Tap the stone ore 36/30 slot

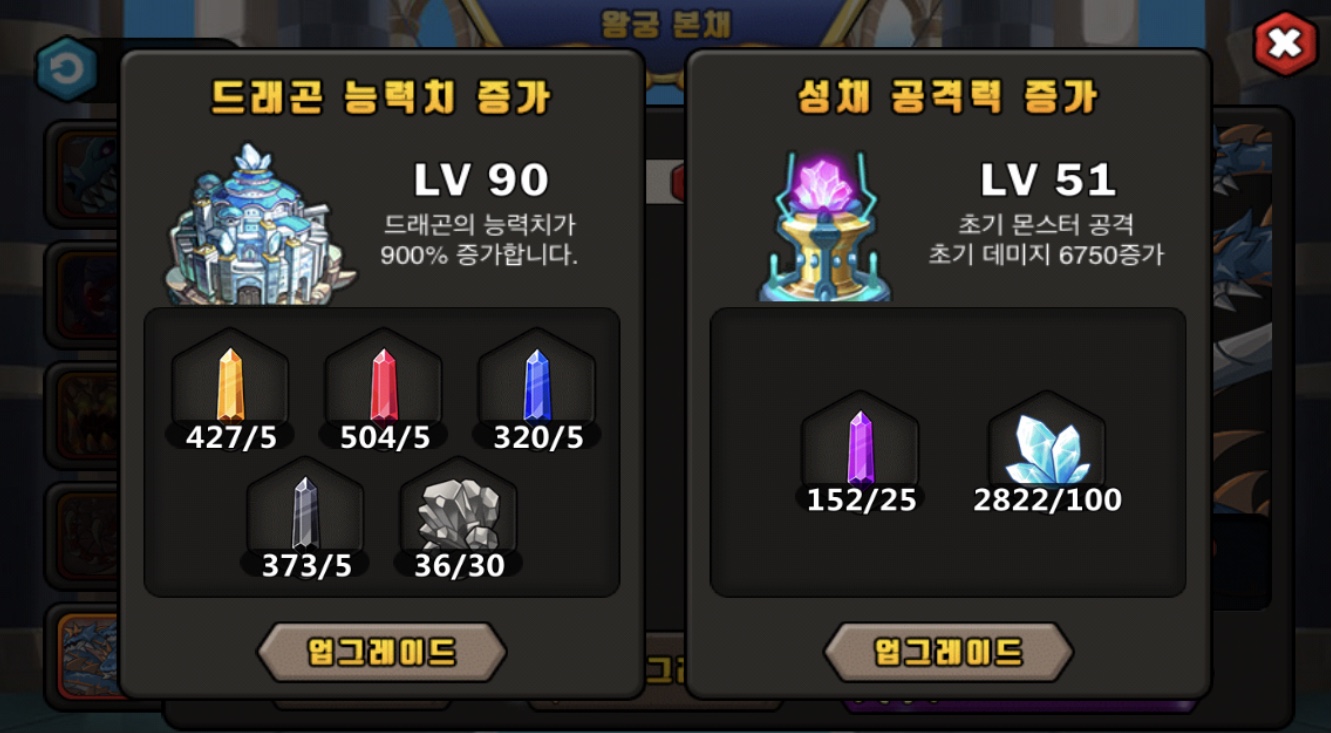click(x=459, y=518)
